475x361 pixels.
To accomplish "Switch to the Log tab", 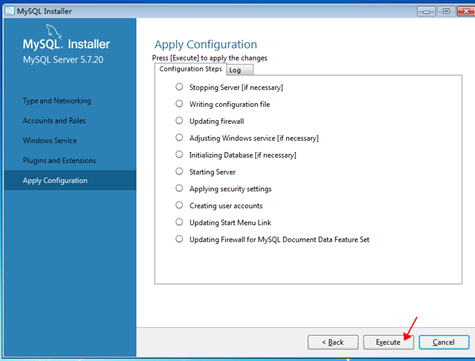I will click(x=240, y=70).
